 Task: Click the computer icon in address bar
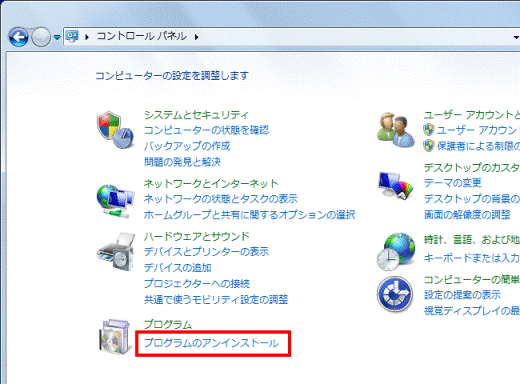(x=72, y=36)
